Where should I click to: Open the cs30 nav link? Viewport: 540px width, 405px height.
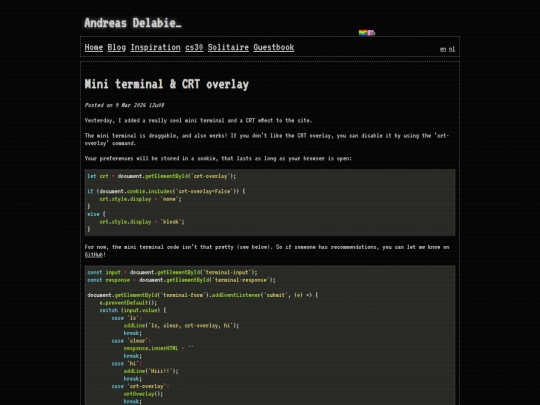pyautogui.click(x=194, y=47)
